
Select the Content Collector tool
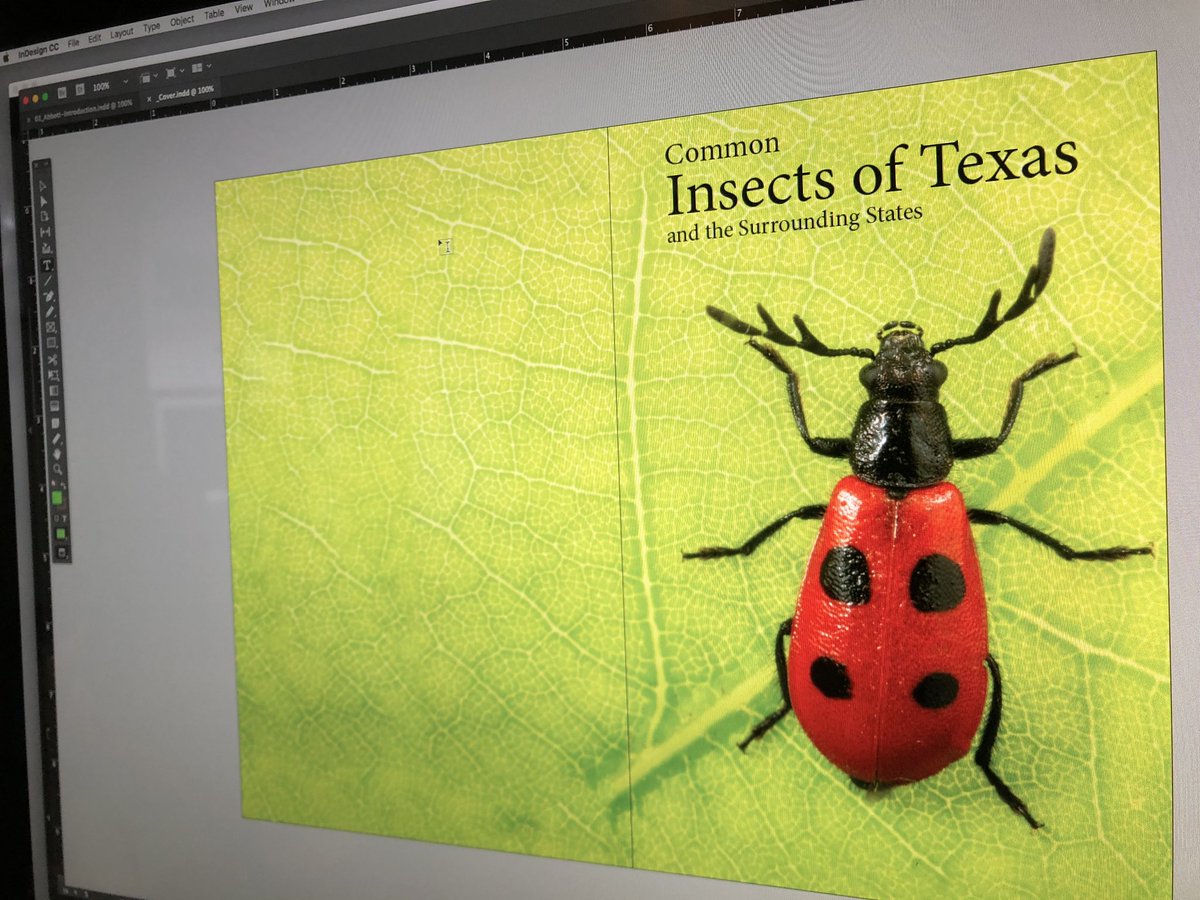click(47, 248)
